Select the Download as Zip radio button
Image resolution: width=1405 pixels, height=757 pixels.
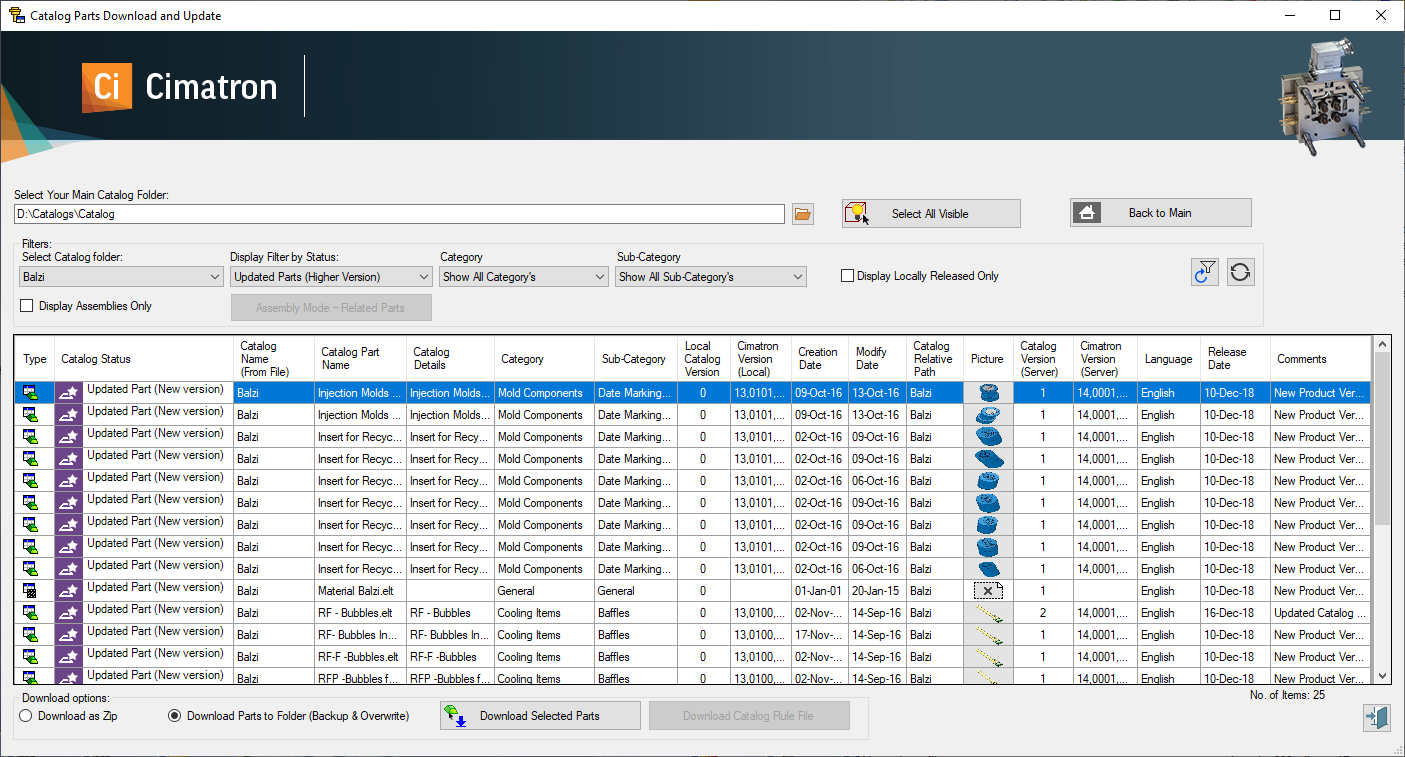click(x=27, y=716)
